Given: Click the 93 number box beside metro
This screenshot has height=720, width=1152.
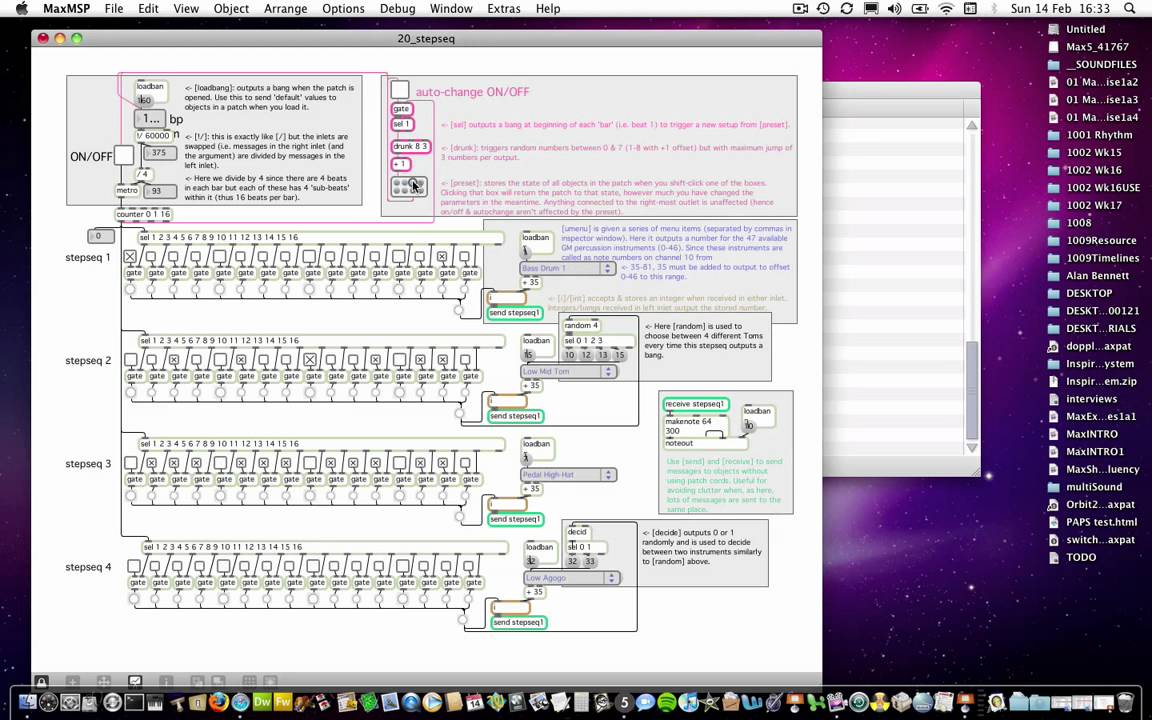Looking at the screenshot, I should 159,191.
